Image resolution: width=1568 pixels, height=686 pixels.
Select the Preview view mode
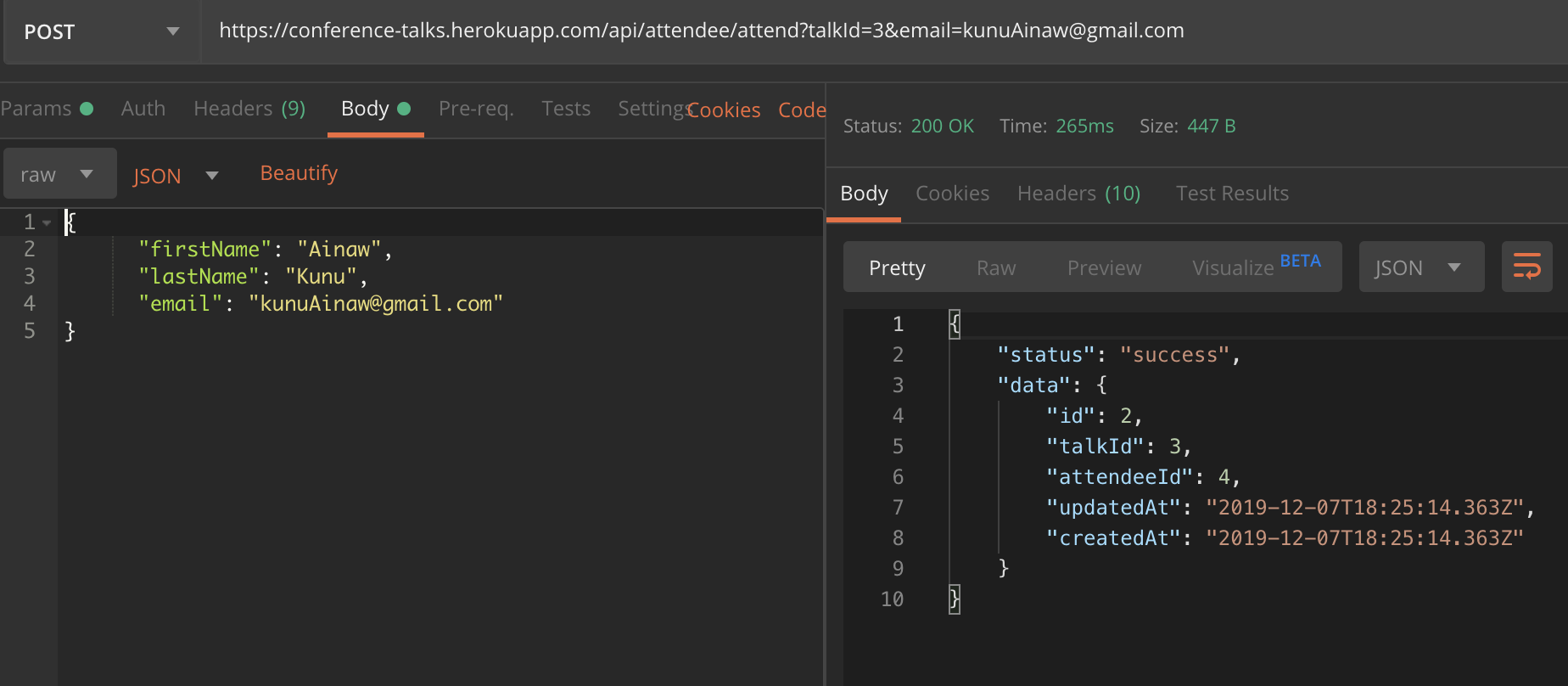[x=1104, y=268]
